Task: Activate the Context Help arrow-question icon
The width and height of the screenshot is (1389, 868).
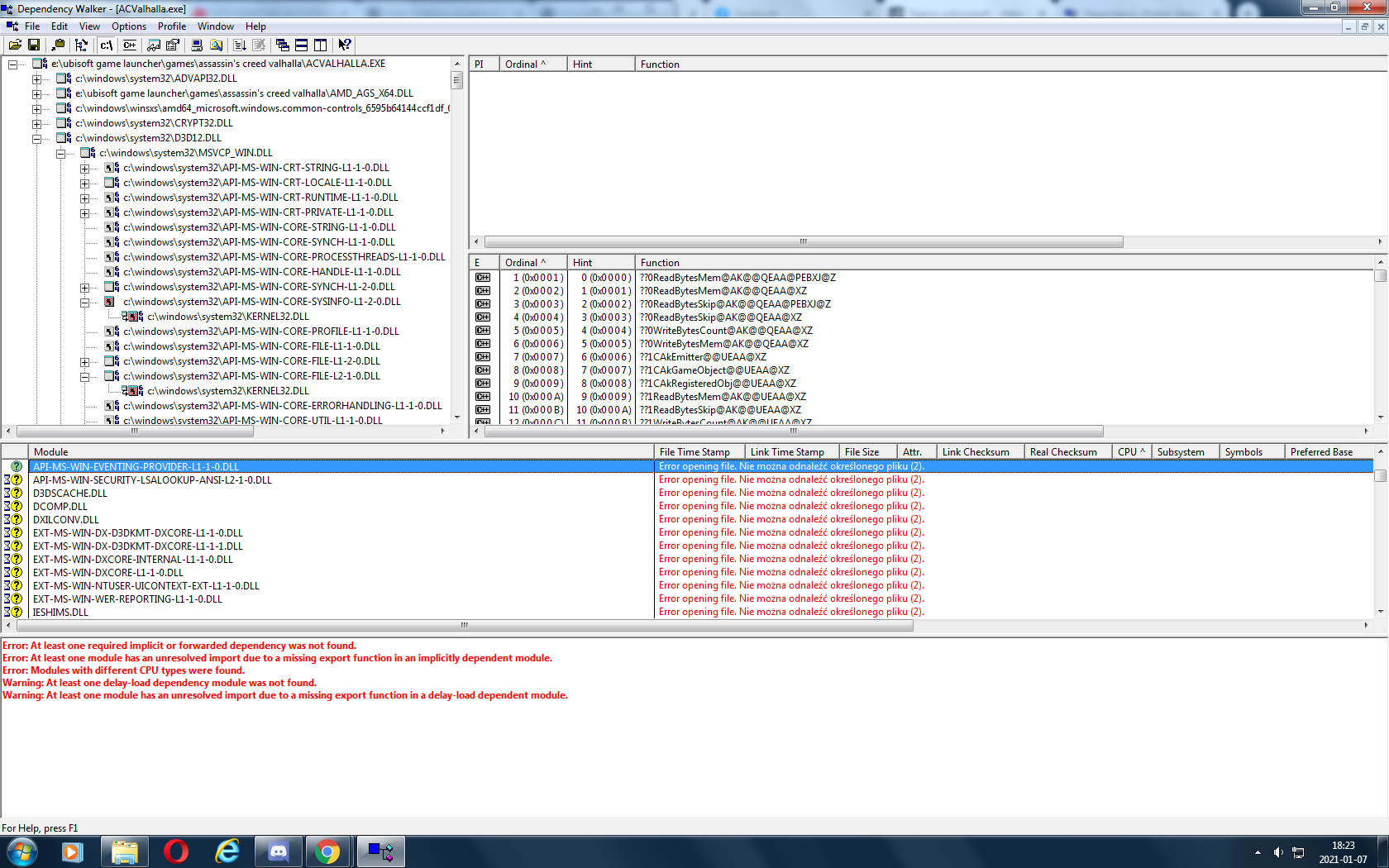Action: pyautogui.click(x=345, y=45)
